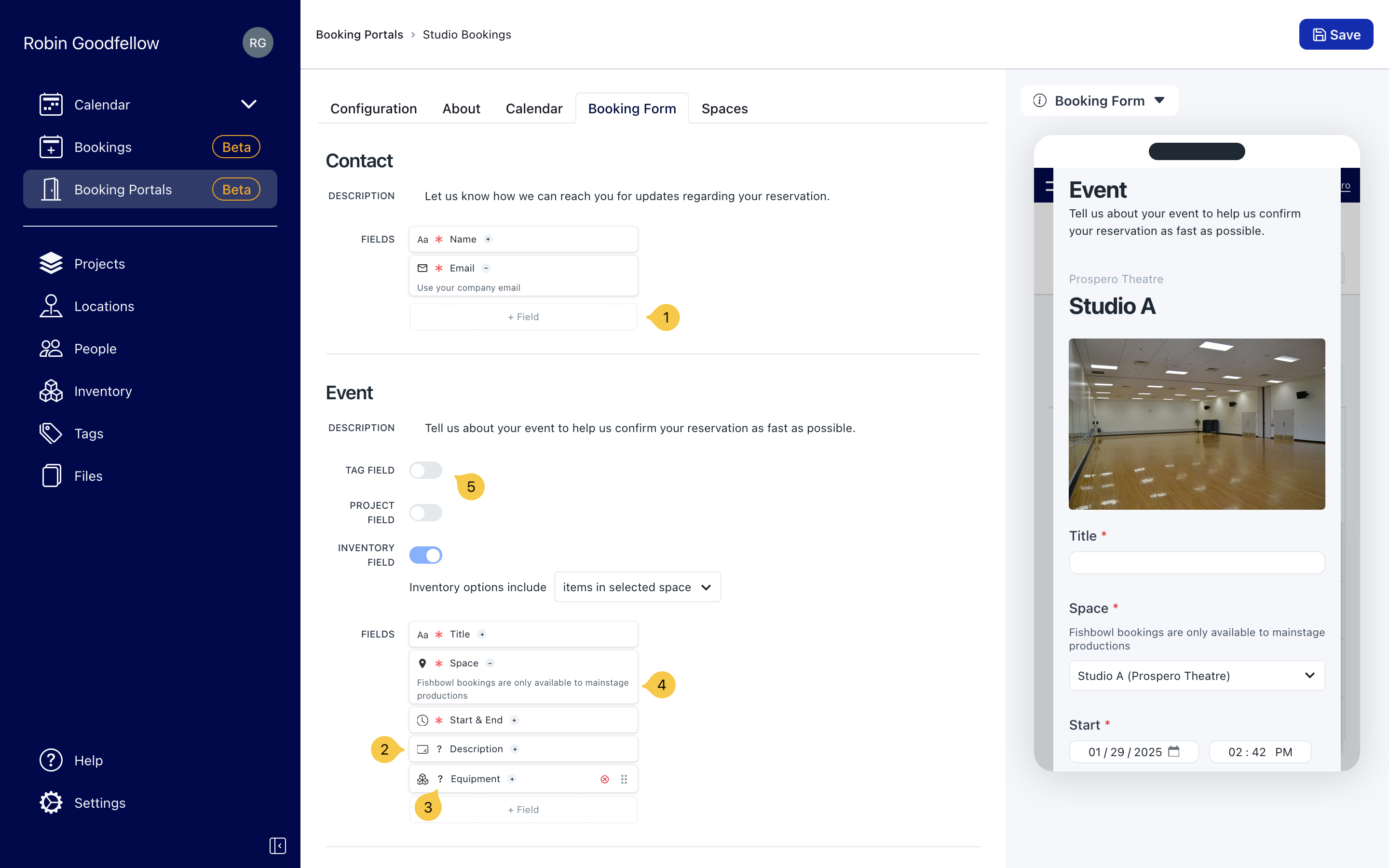Enable the Tag Field toggle
Image resolution: width=1389 pixels, height=868 pixels.
pos(425,470)
